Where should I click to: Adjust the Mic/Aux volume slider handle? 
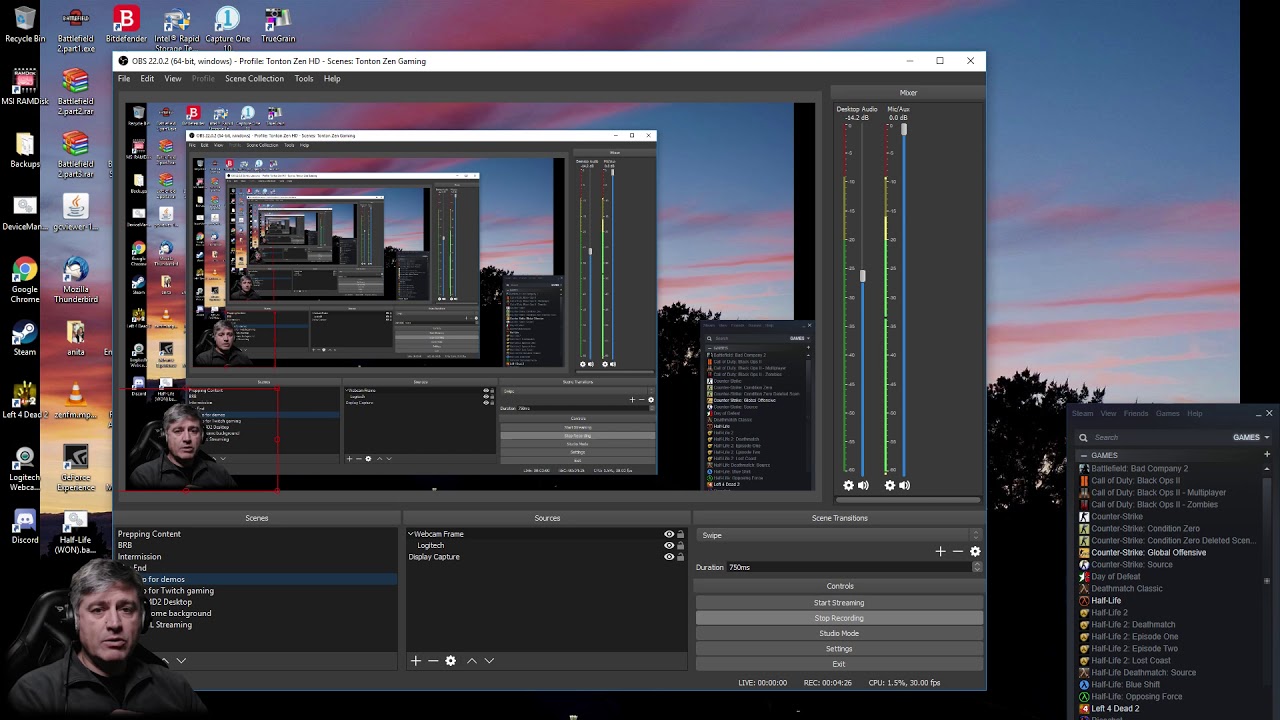click(904, 130)
